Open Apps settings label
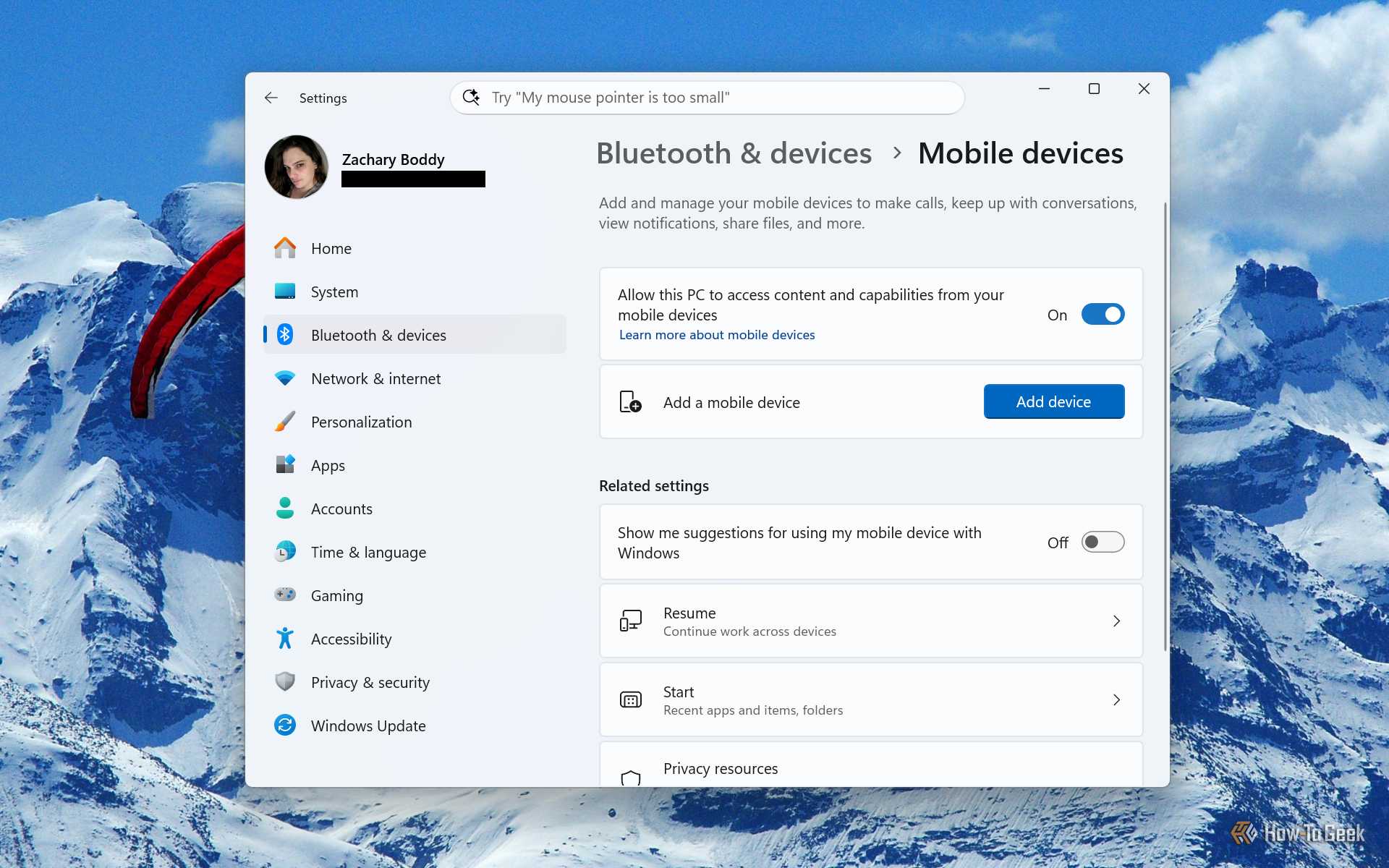 pos(328,466)
